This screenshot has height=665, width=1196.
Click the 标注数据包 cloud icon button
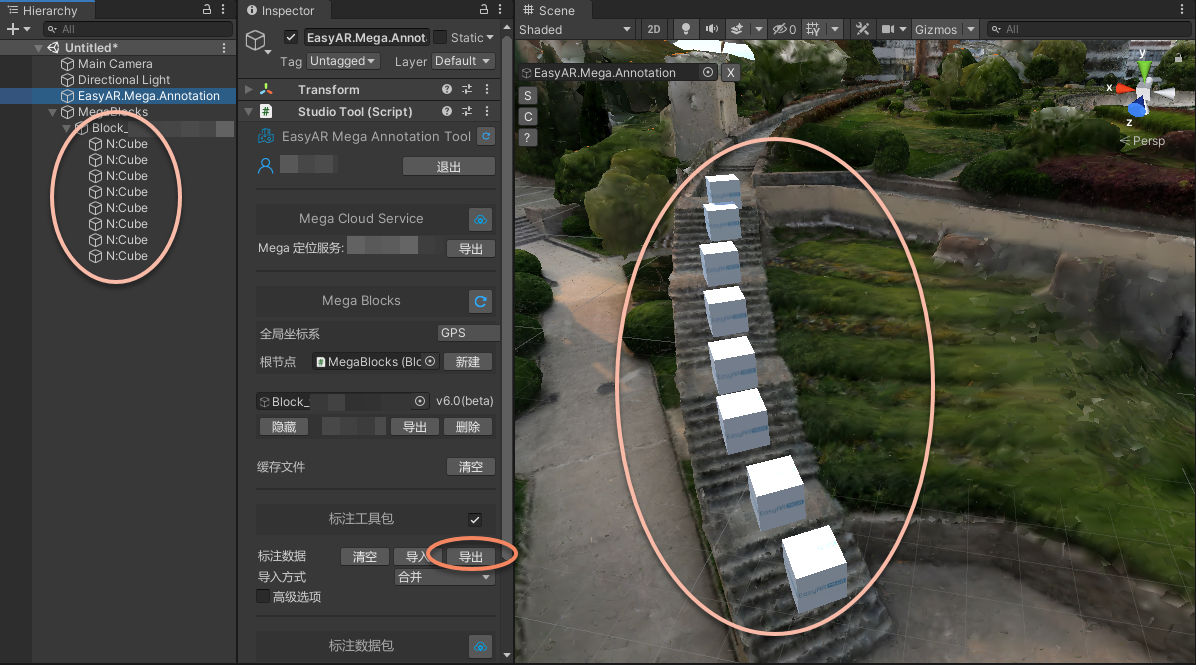click(481, 647)
